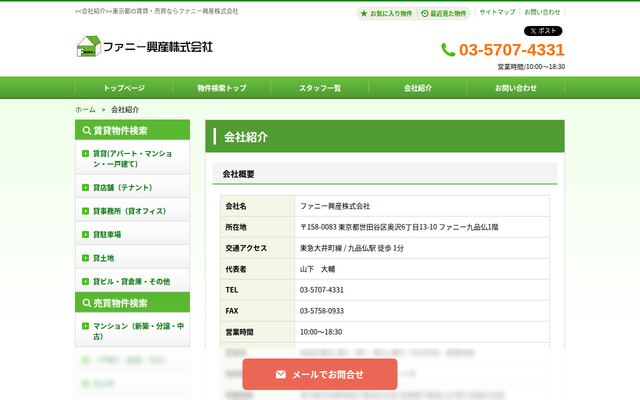
Task: Click the 営業時間 table label
Action: click(x=239, y=332)
